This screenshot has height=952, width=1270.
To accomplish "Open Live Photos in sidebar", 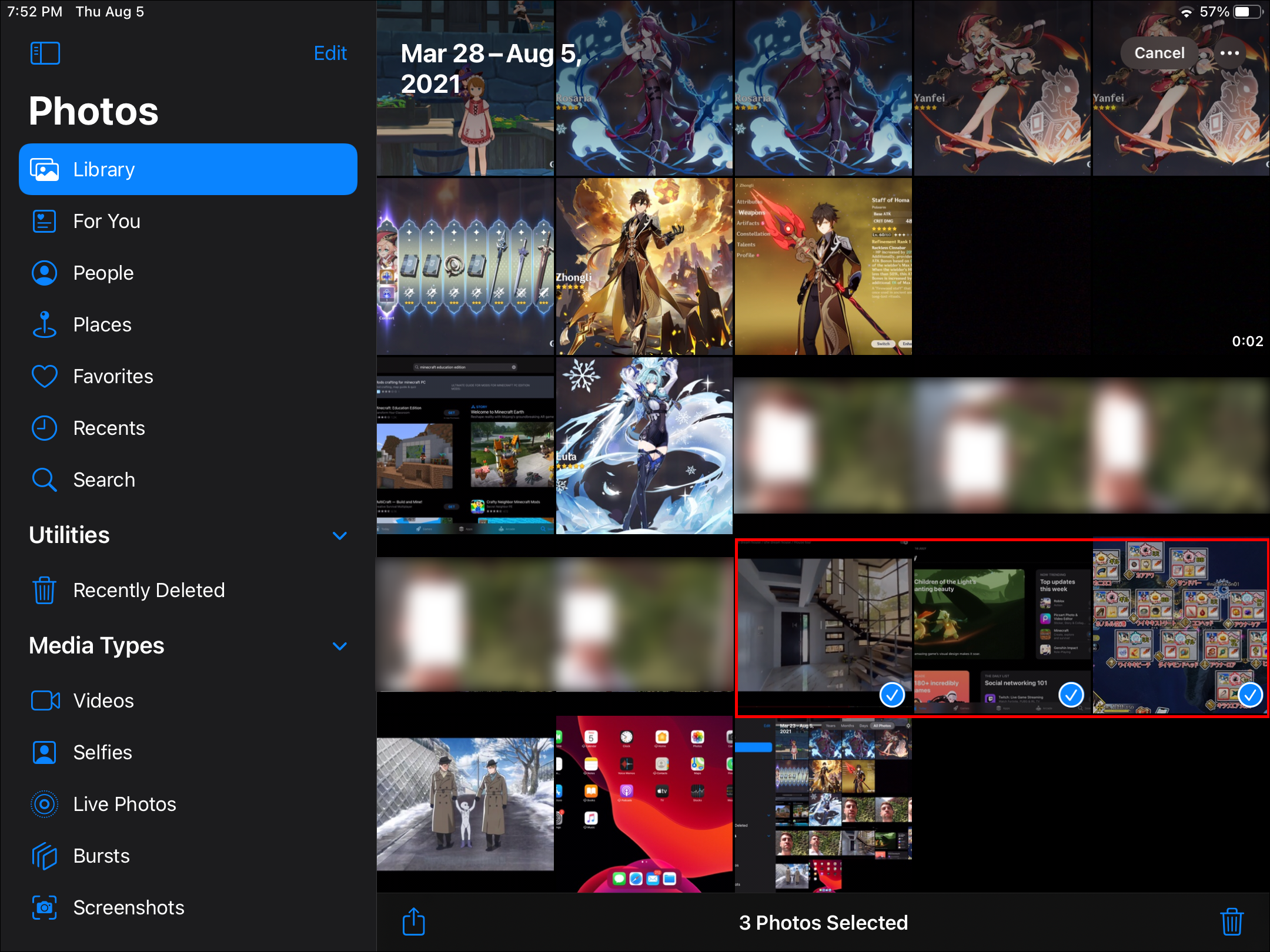I will (124, 804).
